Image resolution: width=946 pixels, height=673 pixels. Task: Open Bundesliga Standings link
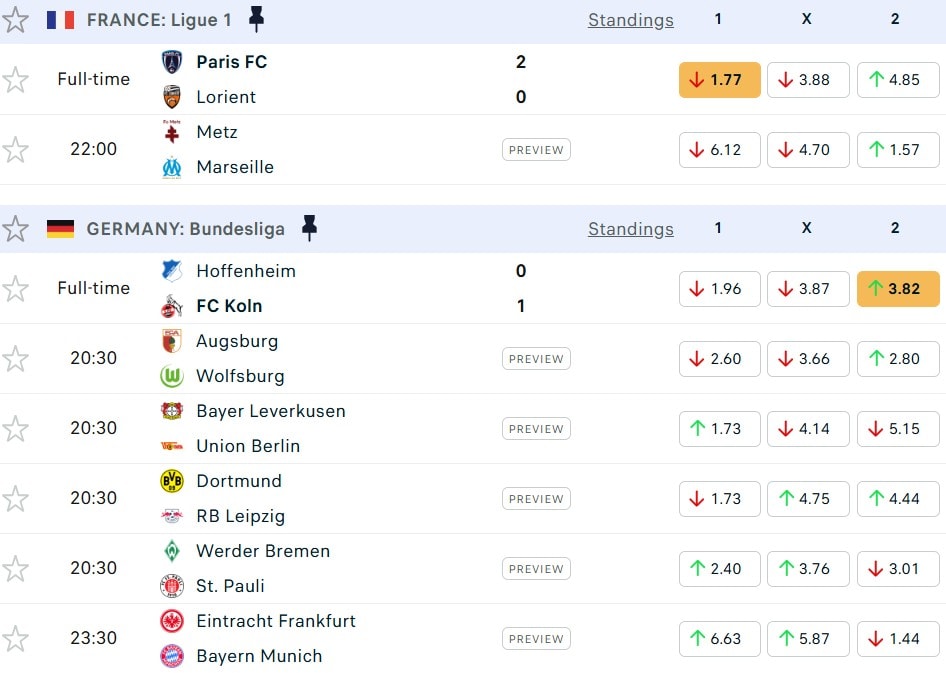630,229
